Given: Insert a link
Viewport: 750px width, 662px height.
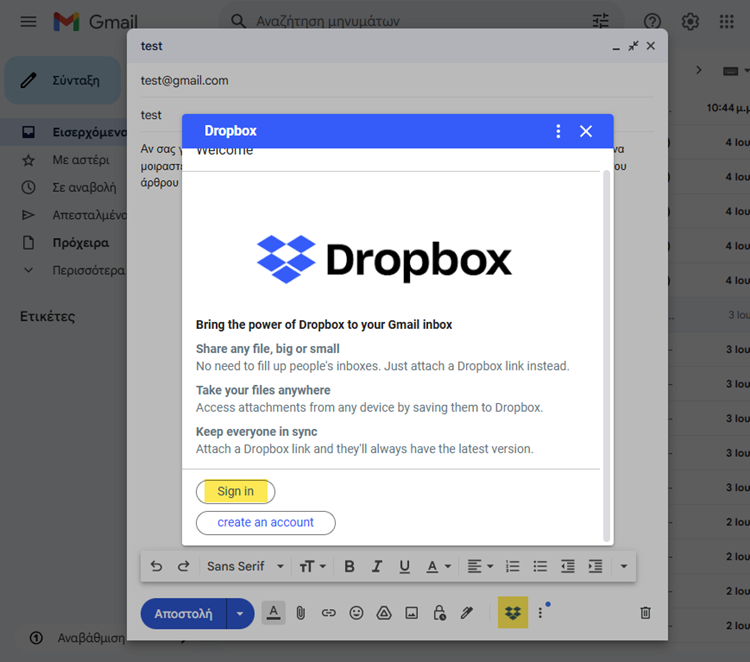Looking at the screenshot, I should [x=328, y=613].
